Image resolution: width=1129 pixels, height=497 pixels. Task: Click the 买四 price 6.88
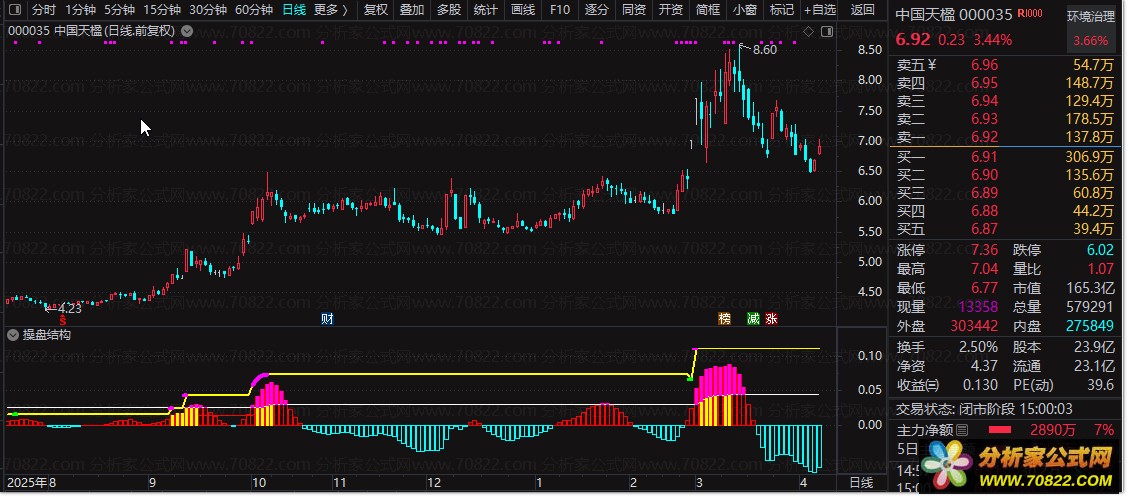pos(984,211)
